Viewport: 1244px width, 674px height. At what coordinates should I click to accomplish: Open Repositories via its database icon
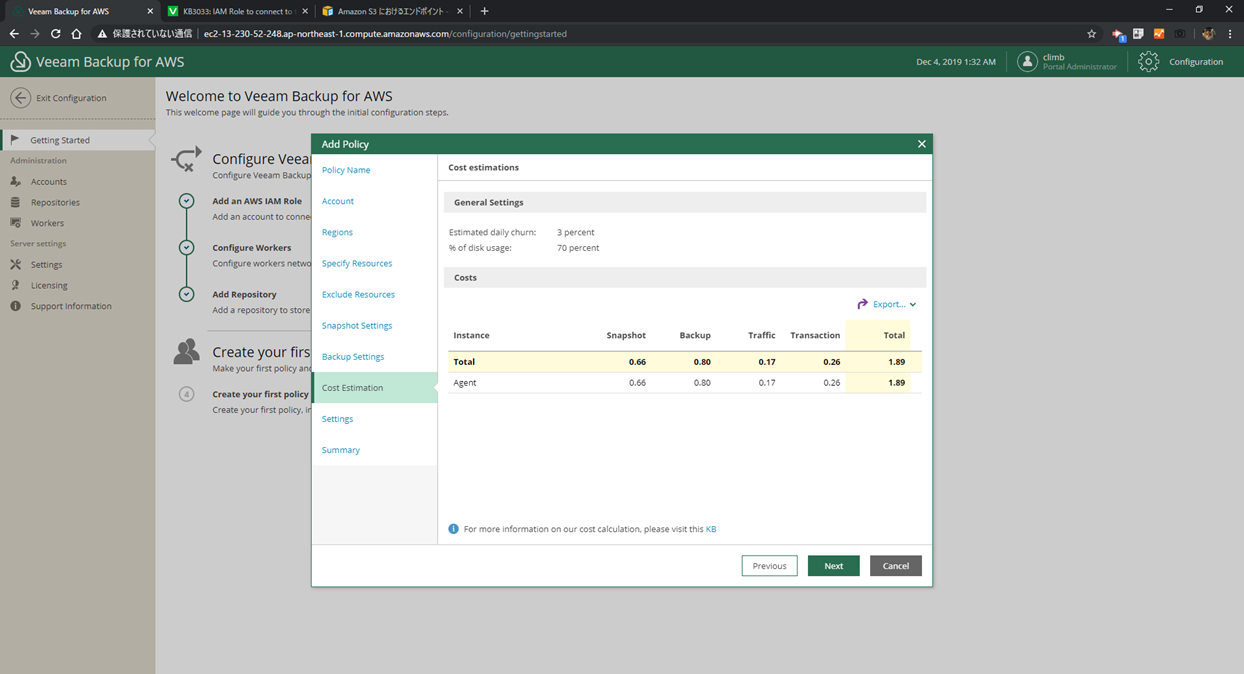[15, 202]
